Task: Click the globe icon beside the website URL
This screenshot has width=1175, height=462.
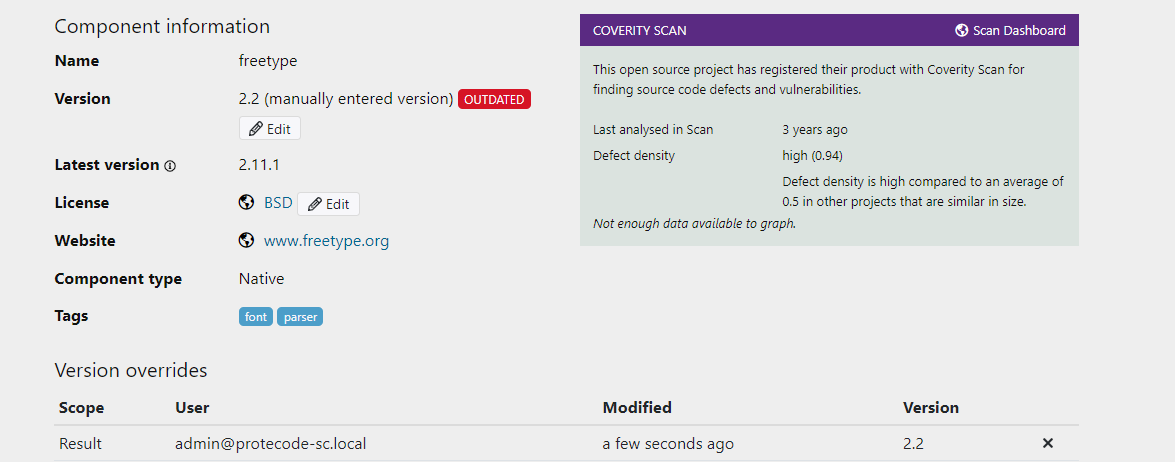Action: (246, 241)
